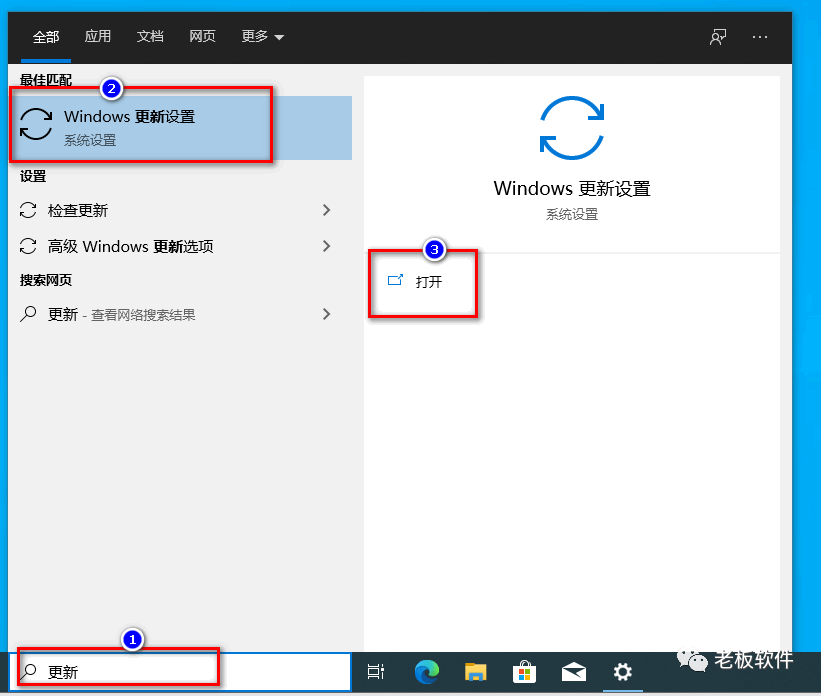Open the Mail app from the taskbar
The height and width of the screenshot is (696, 821).
coord(574,672)
